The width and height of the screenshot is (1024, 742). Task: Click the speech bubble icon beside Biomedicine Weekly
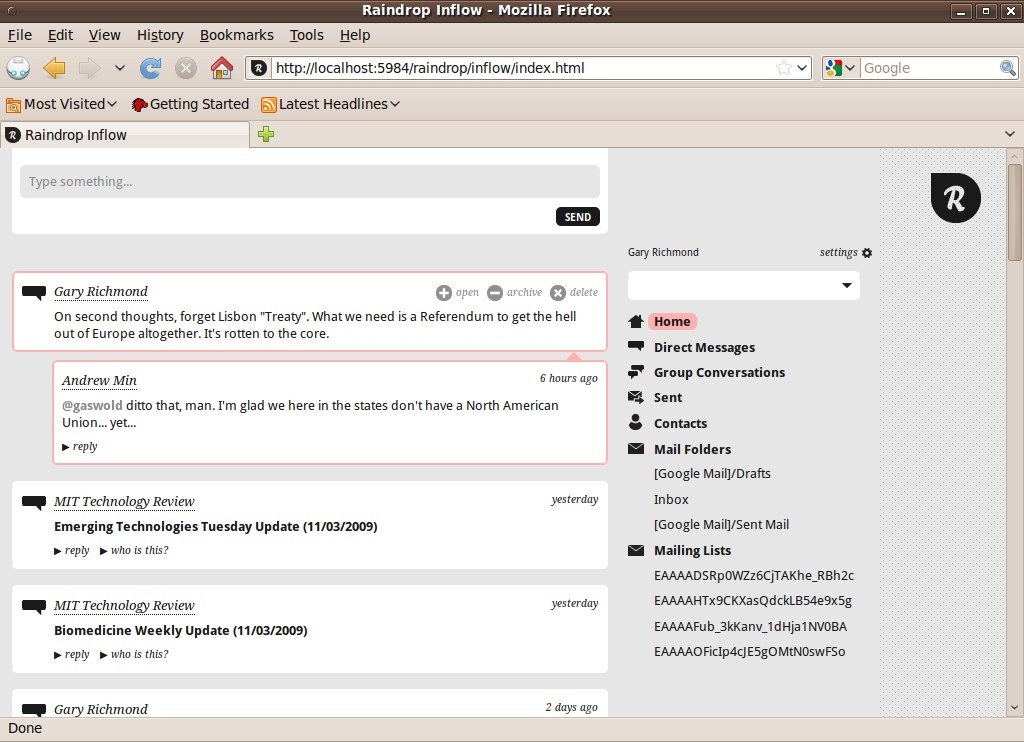[x=34, y=606]
